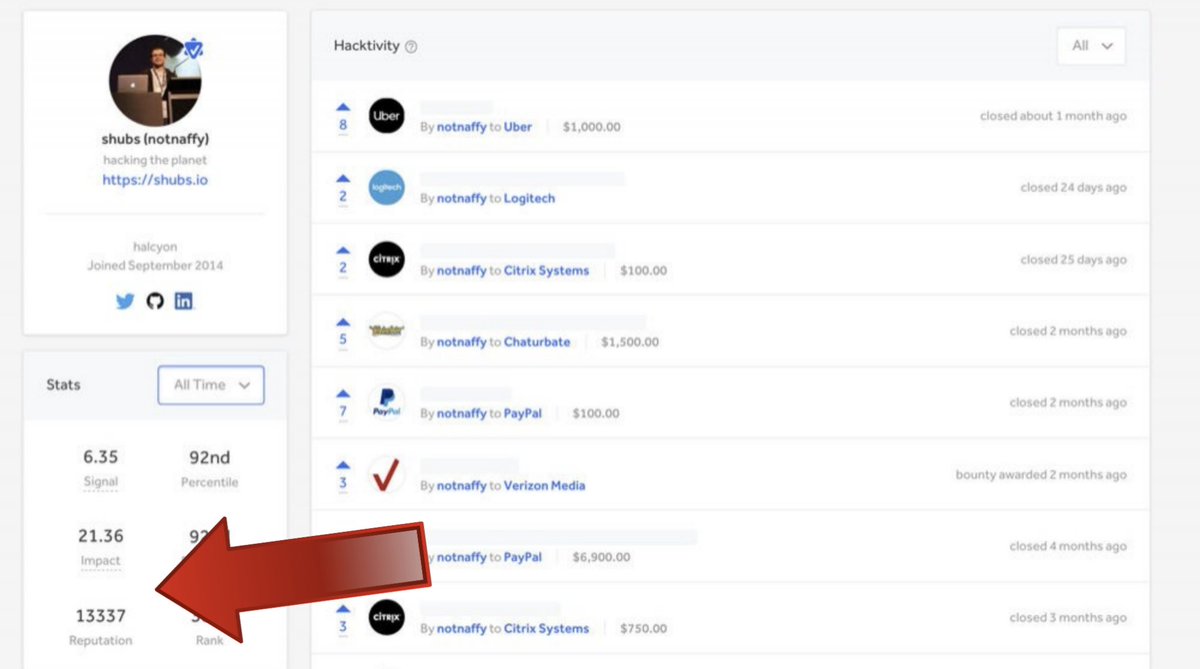Click the Logitech company logo
Image resolution: width=1200 pixels, height=669 pixels.
click(x=386, y=188)
